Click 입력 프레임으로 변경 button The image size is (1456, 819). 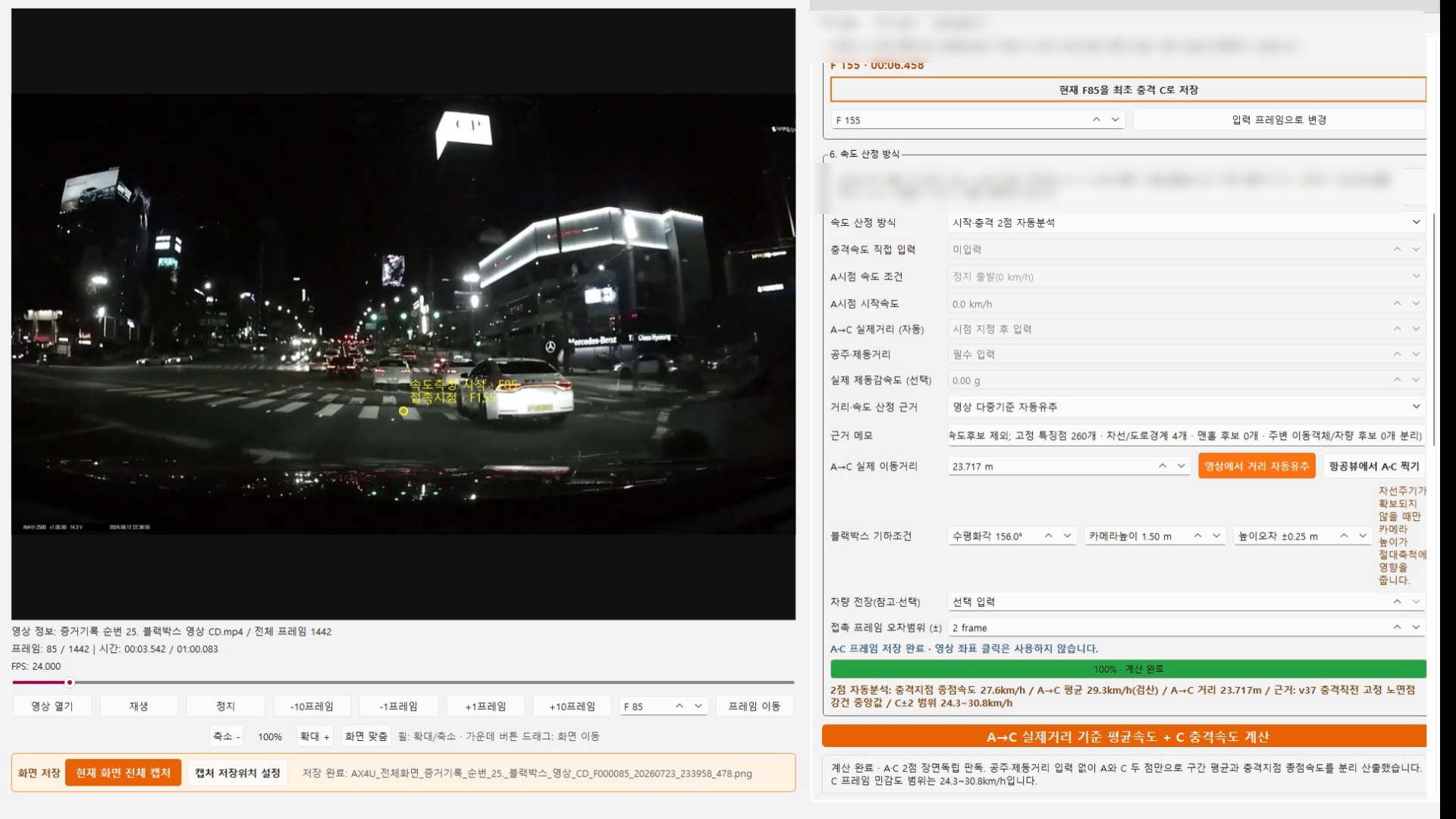tap(1279, 120)
